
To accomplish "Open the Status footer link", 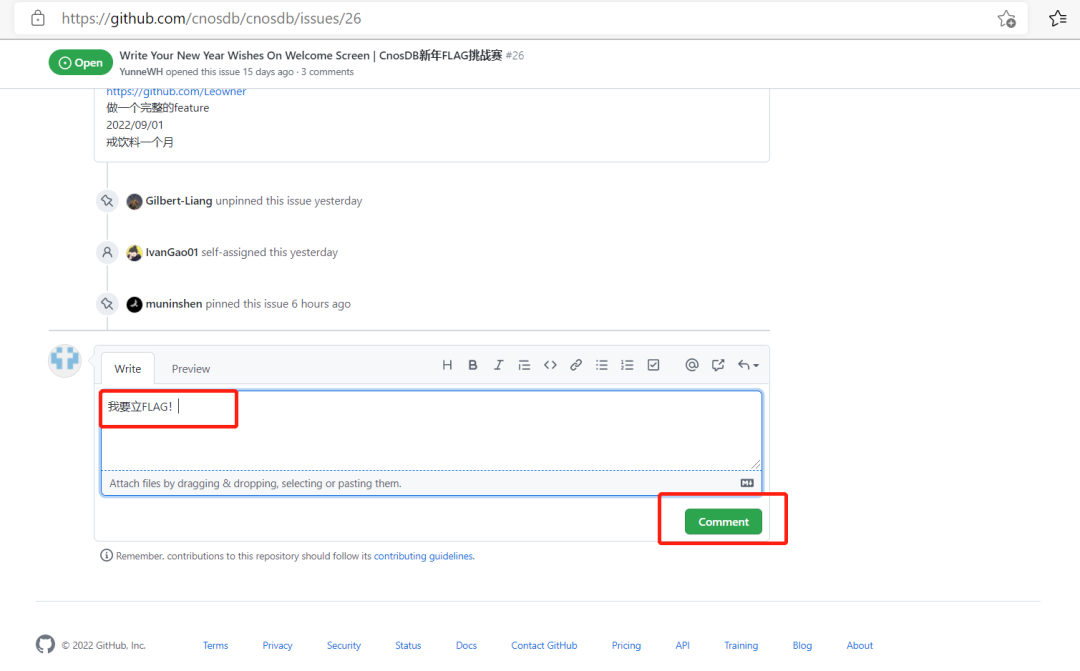I will coord(408,646).
